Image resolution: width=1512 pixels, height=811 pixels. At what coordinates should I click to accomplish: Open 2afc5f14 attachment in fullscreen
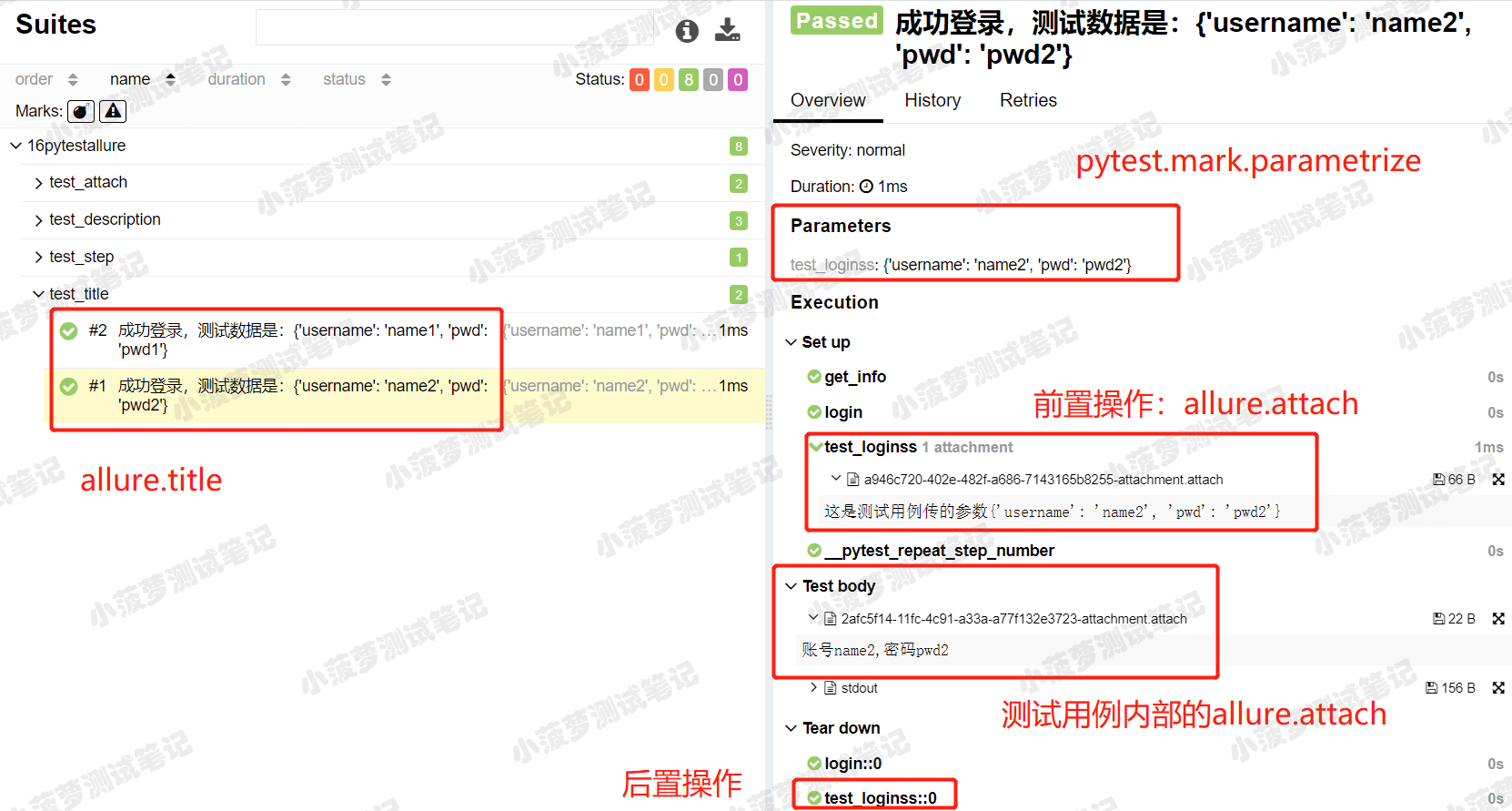(x=1498, y=618)
